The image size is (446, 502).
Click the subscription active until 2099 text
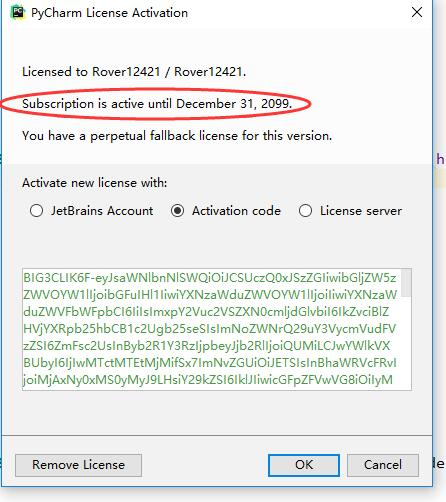[157, 104]
